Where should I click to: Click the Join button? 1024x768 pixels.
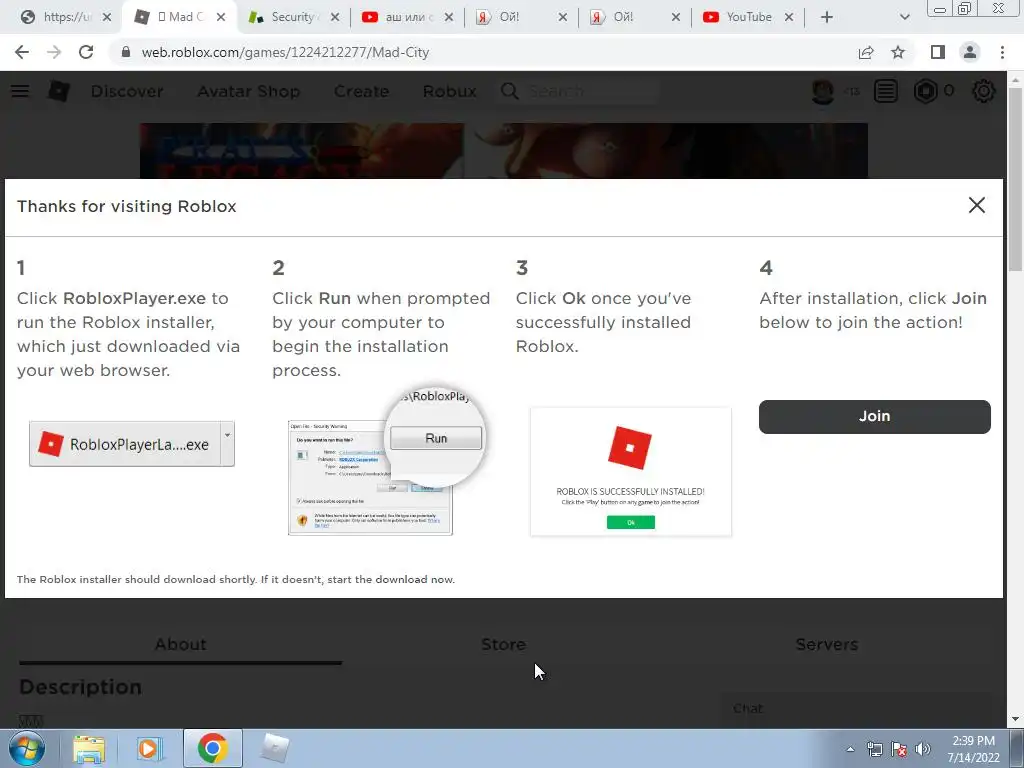pyautogui.click(x=874, y=417)
